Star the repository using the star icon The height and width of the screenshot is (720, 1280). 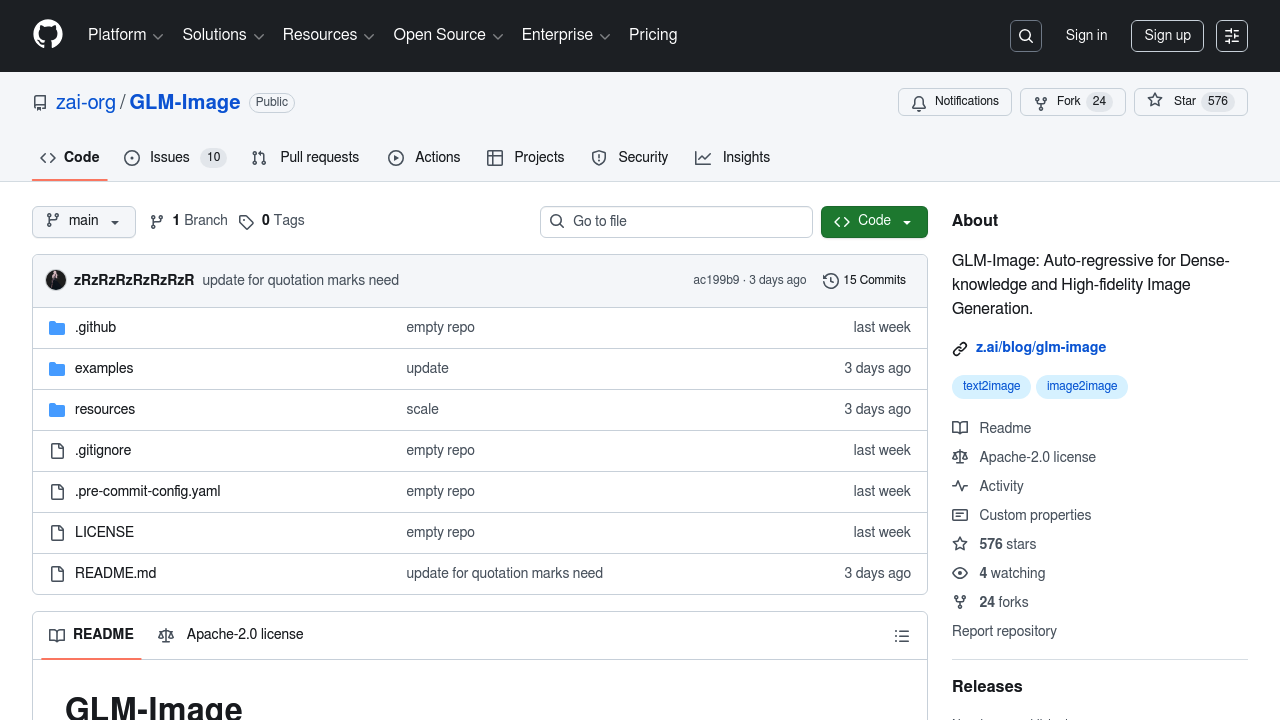click(x=1155, y=101)
